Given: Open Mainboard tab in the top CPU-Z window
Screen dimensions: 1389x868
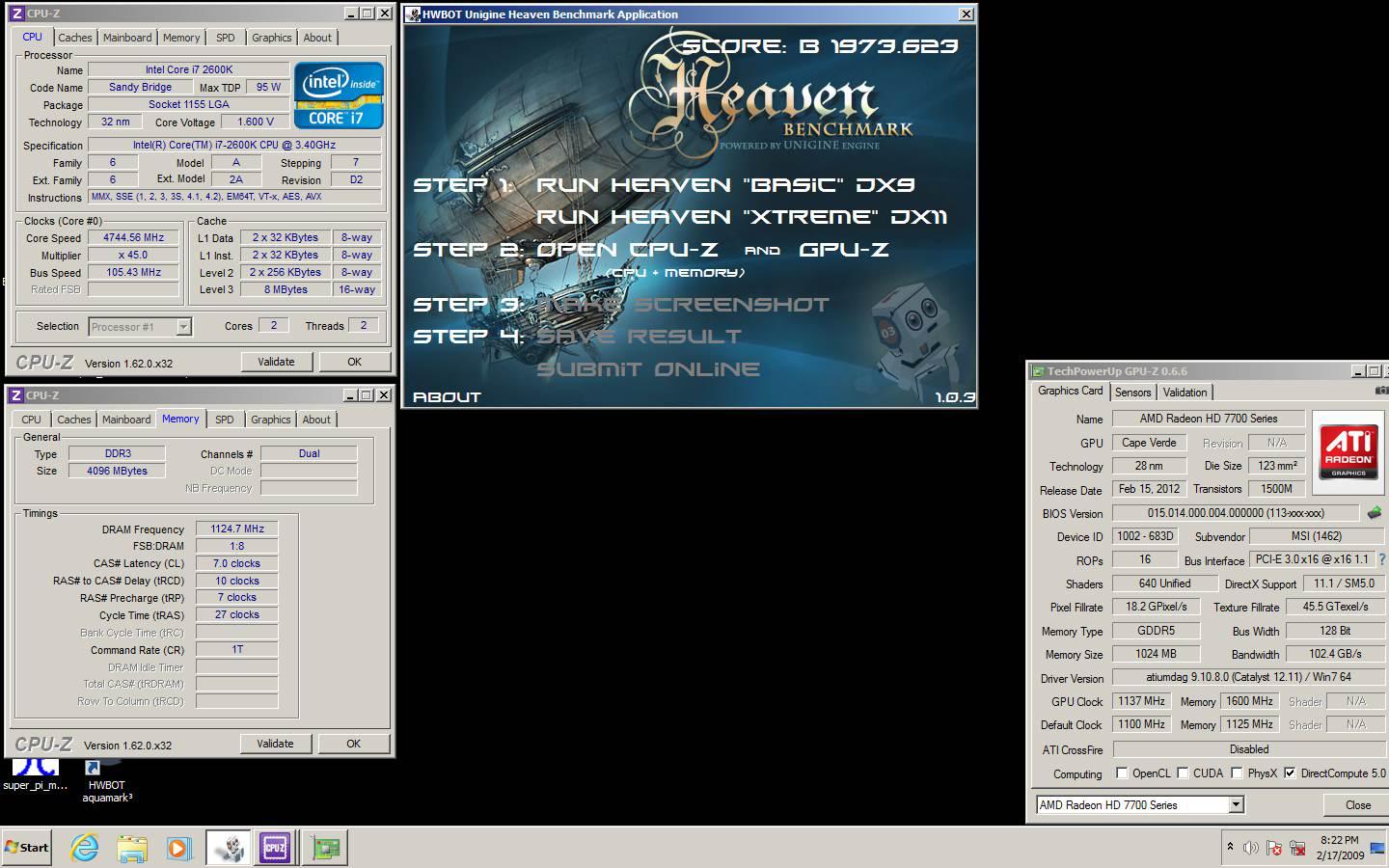Looking at the screenshot, I should pyautogui.click(x=127, y=38).
